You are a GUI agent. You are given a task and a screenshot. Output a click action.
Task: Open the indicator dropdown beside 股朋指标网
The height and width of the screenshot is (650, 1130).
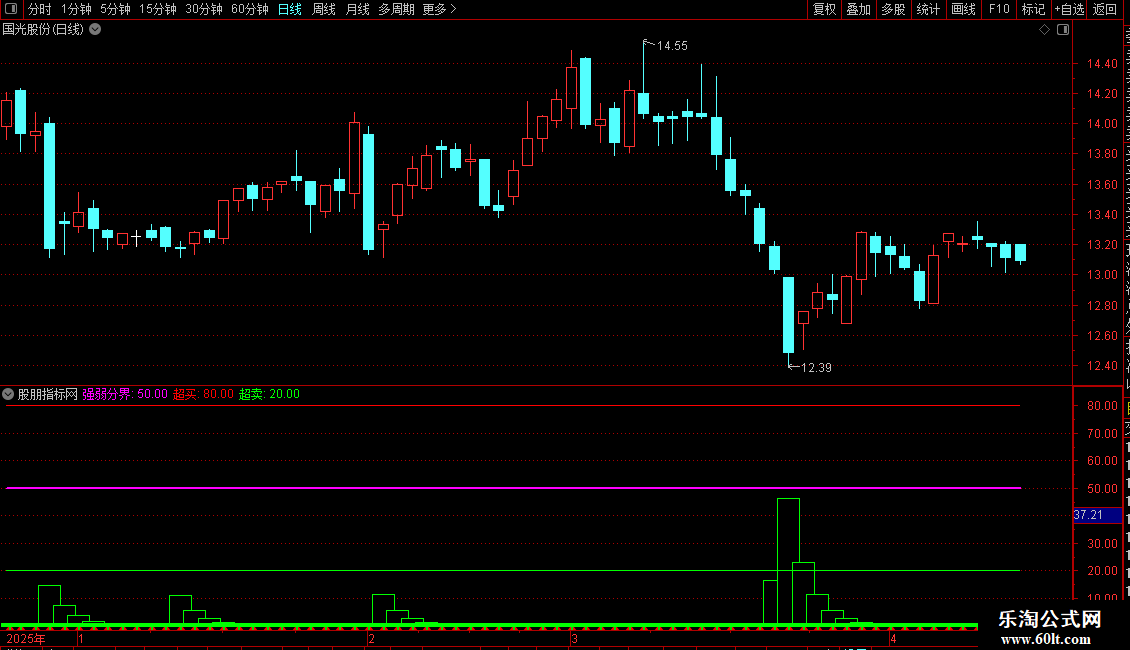coord(8,394)
